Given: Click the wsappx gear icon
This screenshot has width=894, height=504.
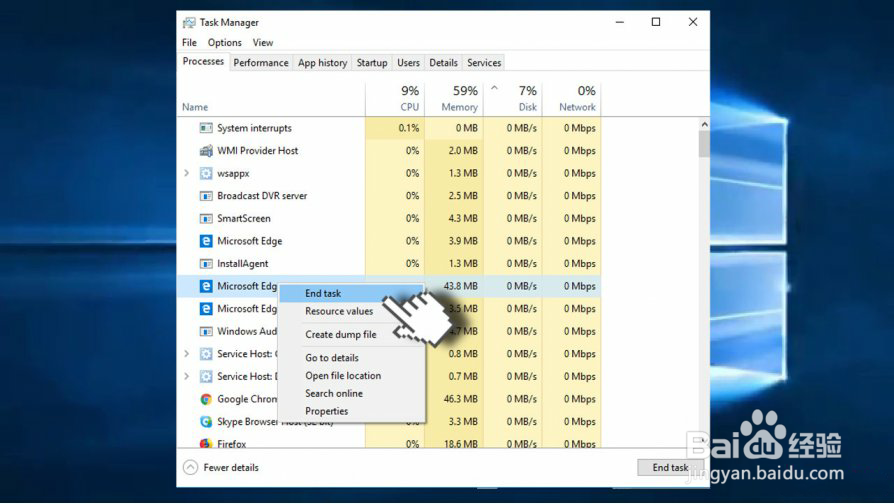Looking at the screenshot, I should coord(206,173).
